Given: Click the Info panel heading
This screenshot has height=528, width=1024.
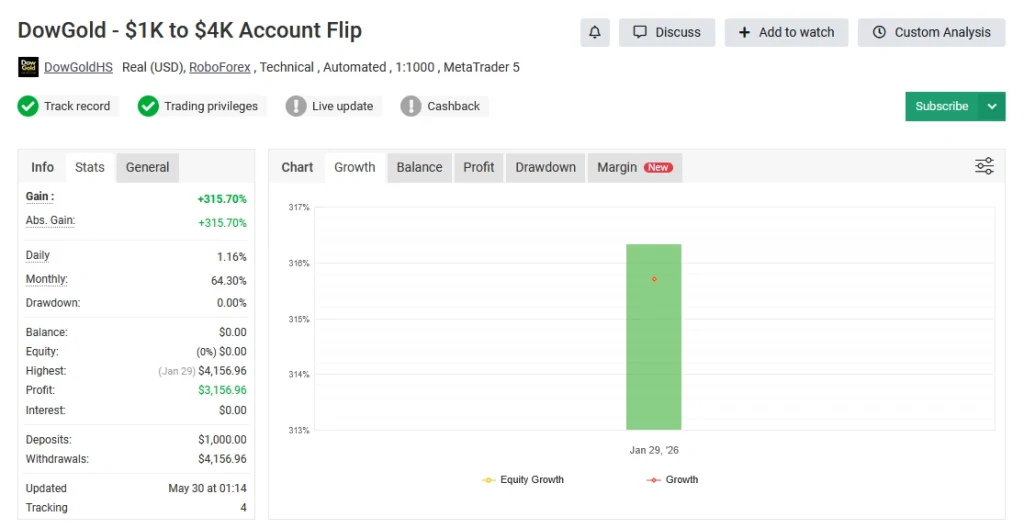Looking at the screenshot, I should (x=42, y=167).
